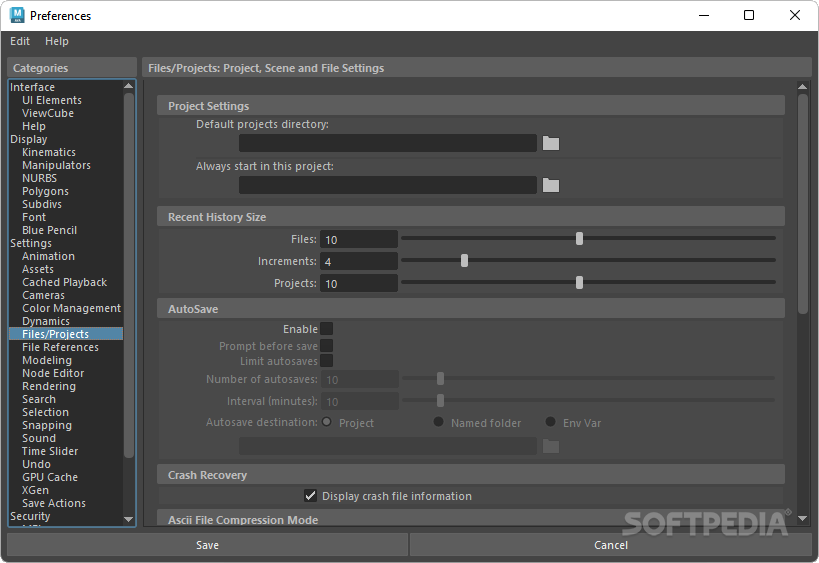Open the Help menu

(56, 41)
